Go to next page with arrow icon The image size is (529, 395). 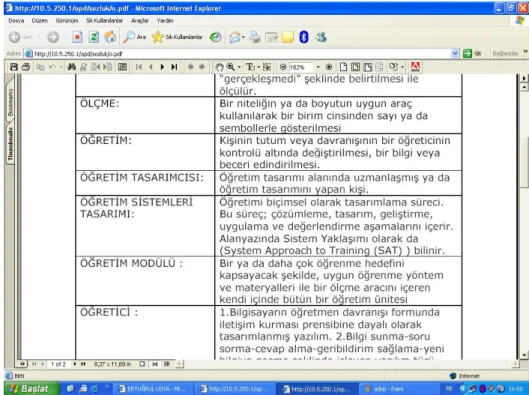[162, 67]
